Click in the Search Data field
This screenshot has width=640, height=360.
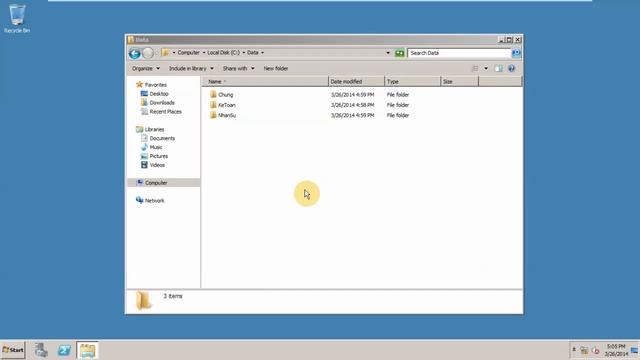pos(459,53)
